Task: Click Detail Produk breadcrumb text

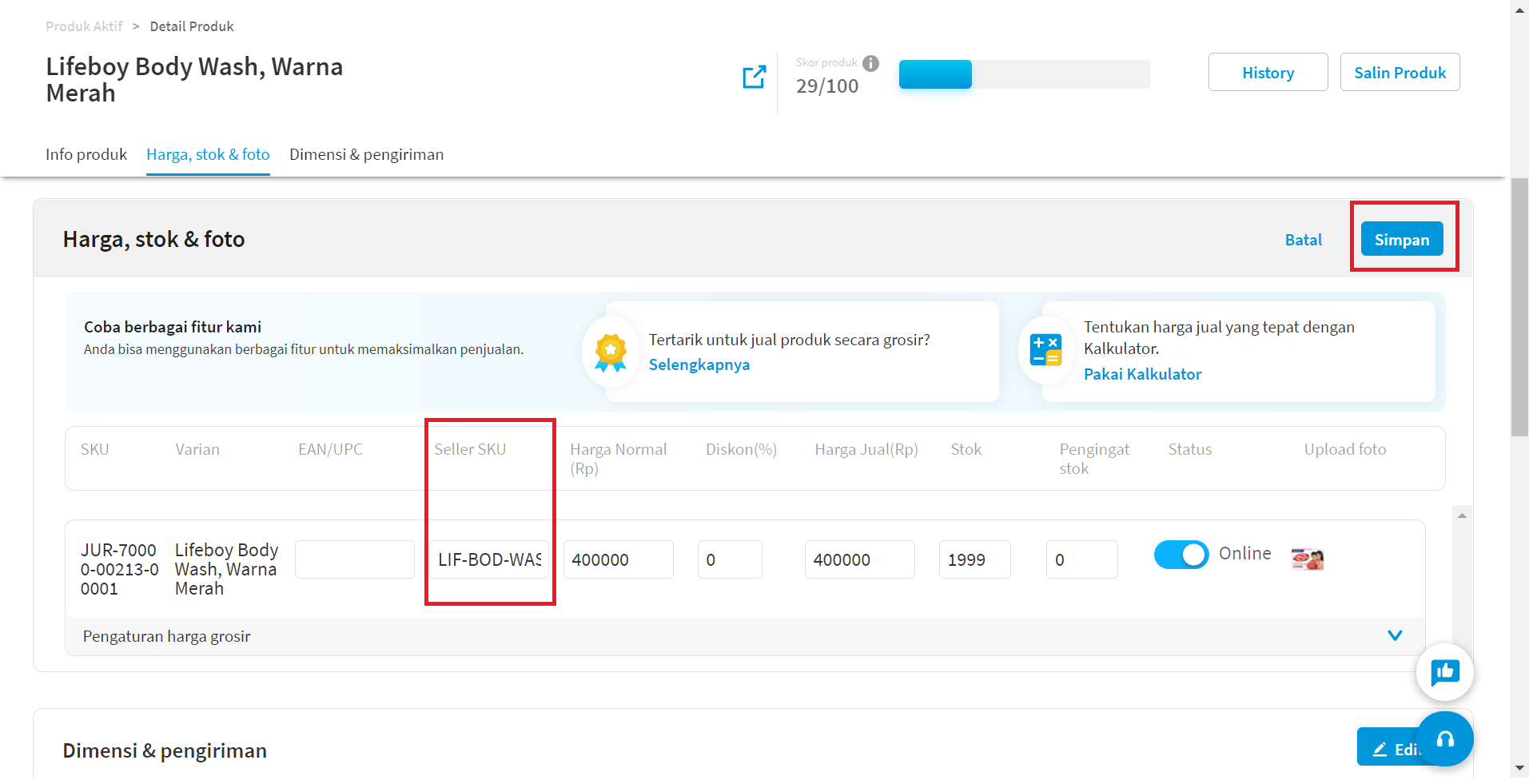Action: [192, 26]
